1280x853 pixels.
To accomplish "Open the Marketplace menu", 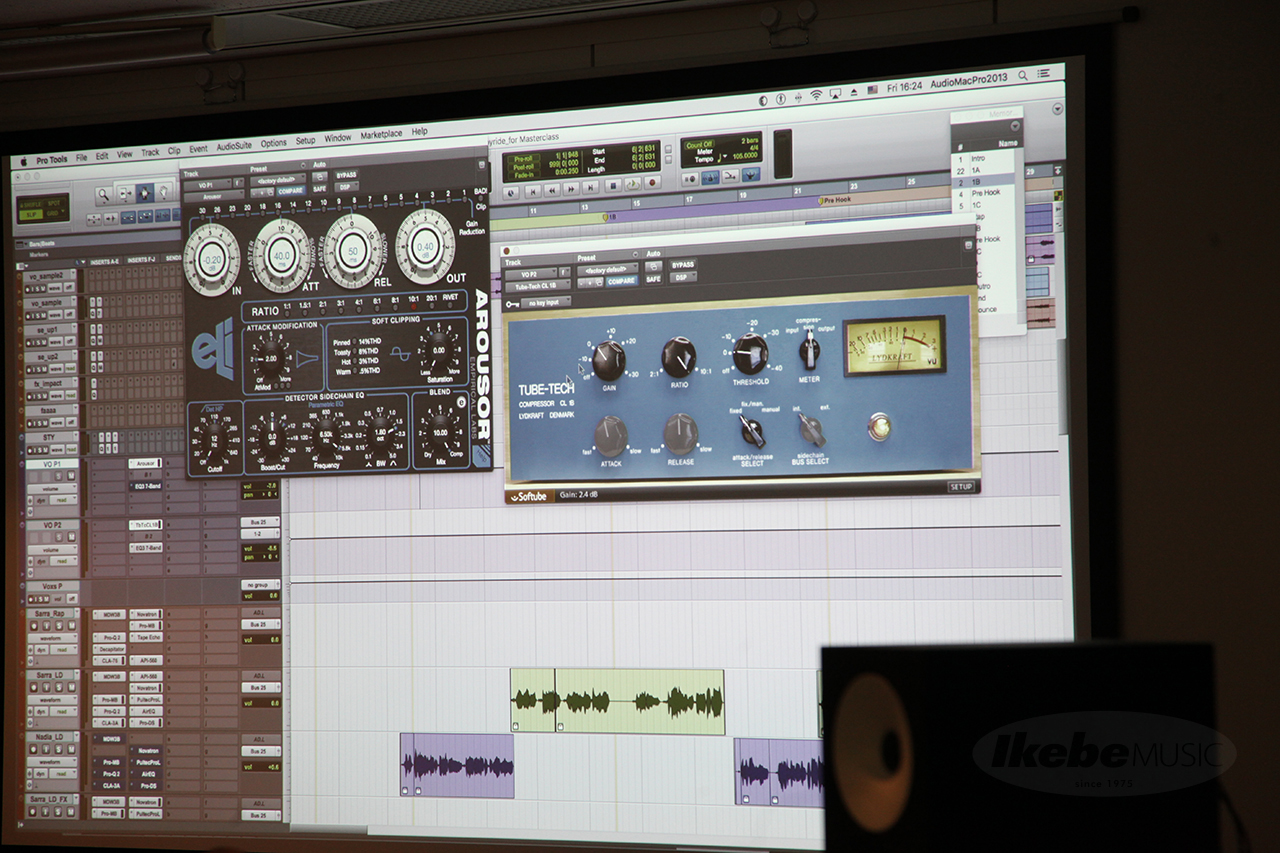I will pos(380,135).
